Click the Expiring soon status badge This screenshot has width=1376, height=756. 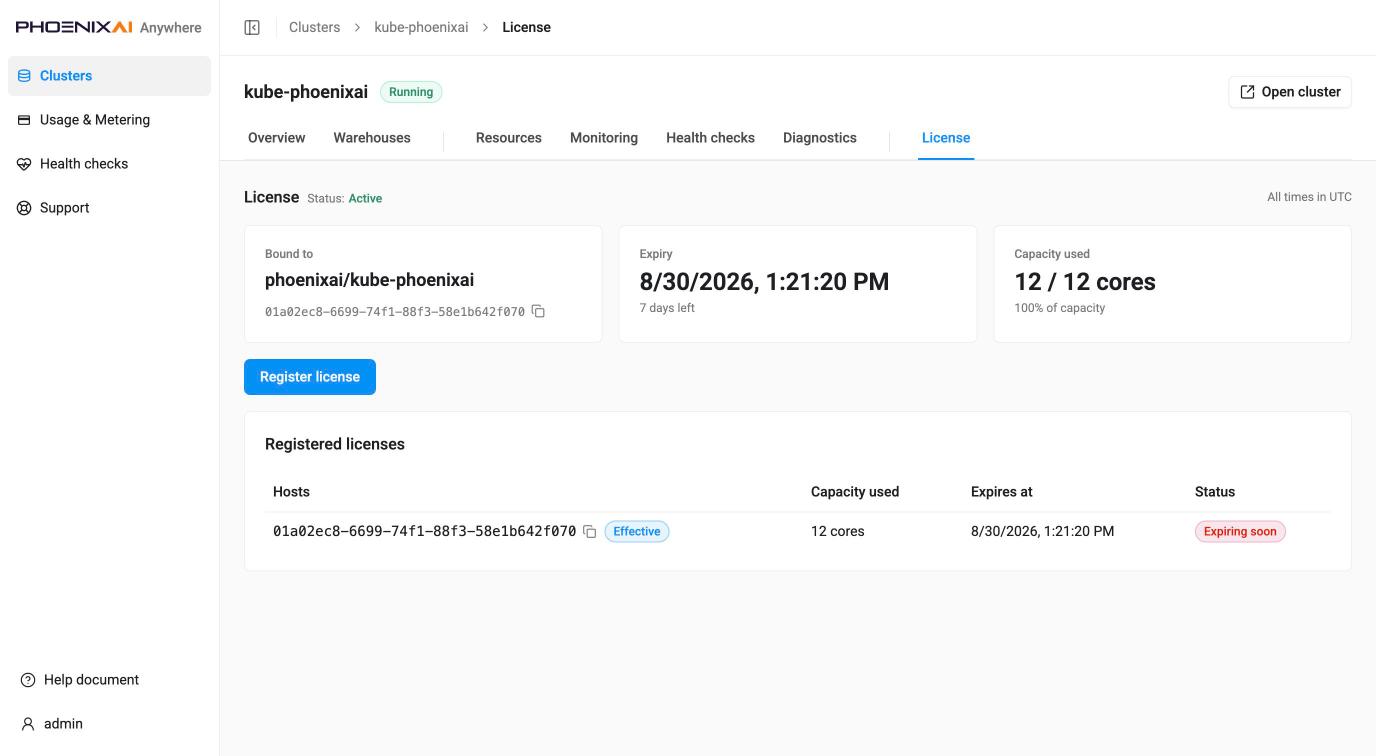[1240, 531]
